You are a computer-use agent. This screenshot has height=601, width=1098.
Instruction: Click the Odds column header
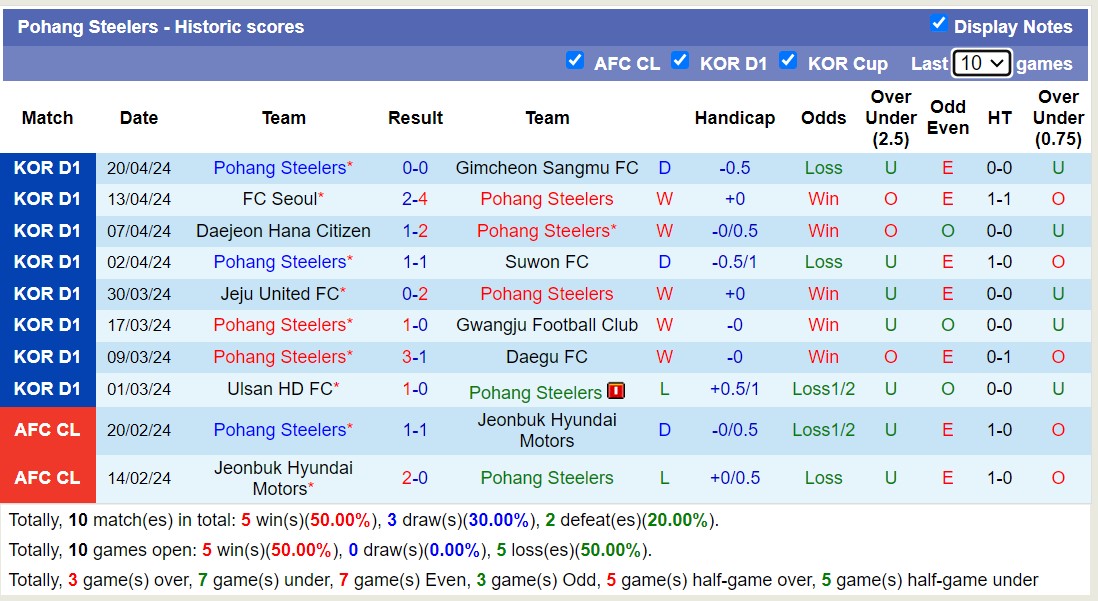tap(823, 117)
